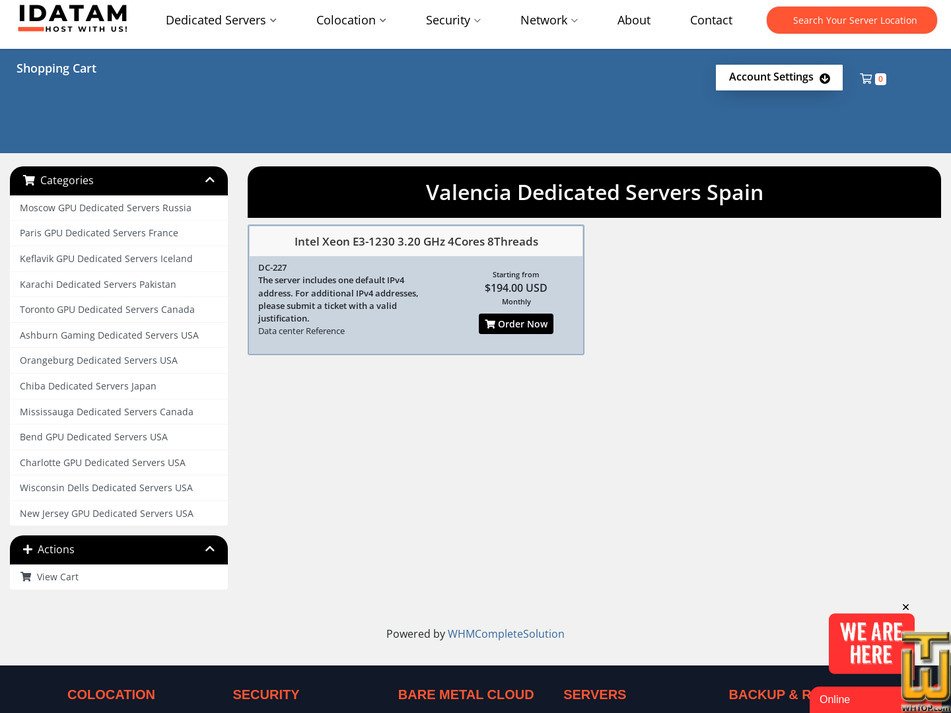Go to the About page
The width and height of the screenshot is (951, 713).
(634, 20)
